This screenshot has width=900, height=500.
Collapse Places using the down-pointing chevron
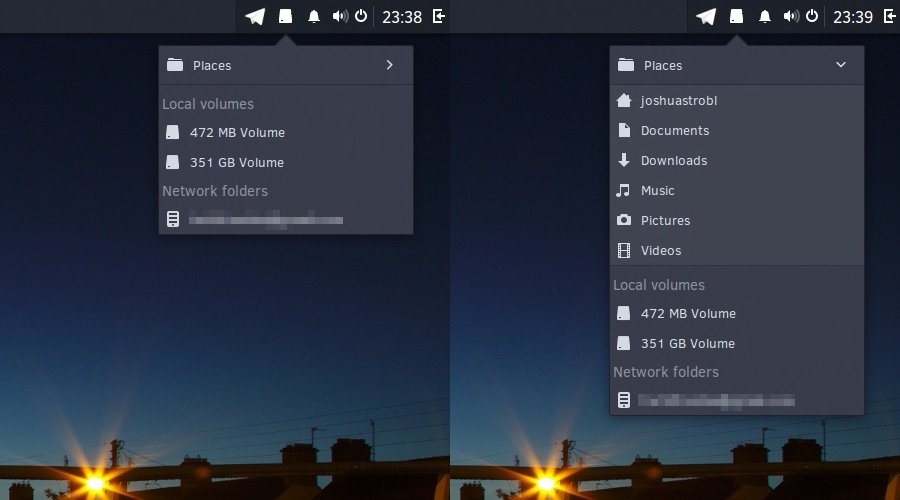coord(840,65)
